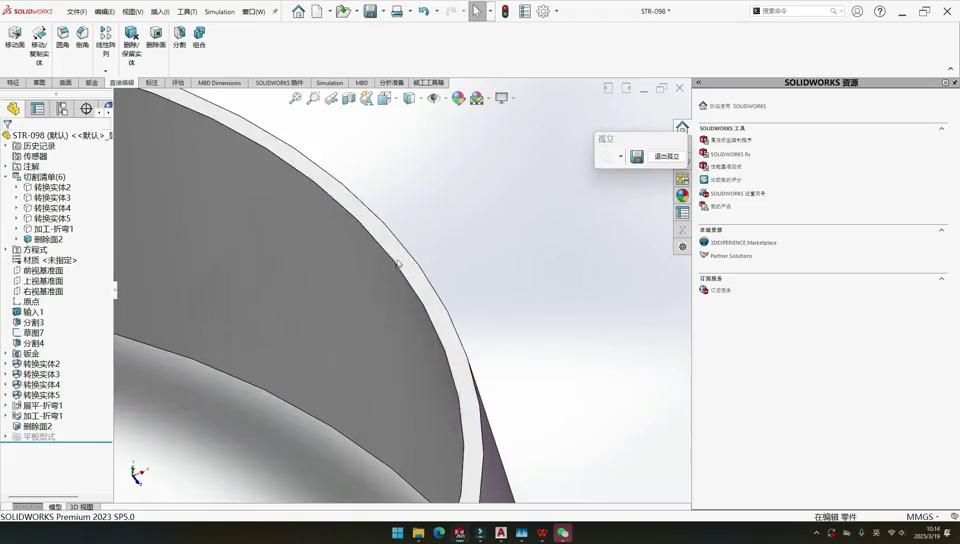Collapse the 切割清单(6) tree folder

click(6, 177)
